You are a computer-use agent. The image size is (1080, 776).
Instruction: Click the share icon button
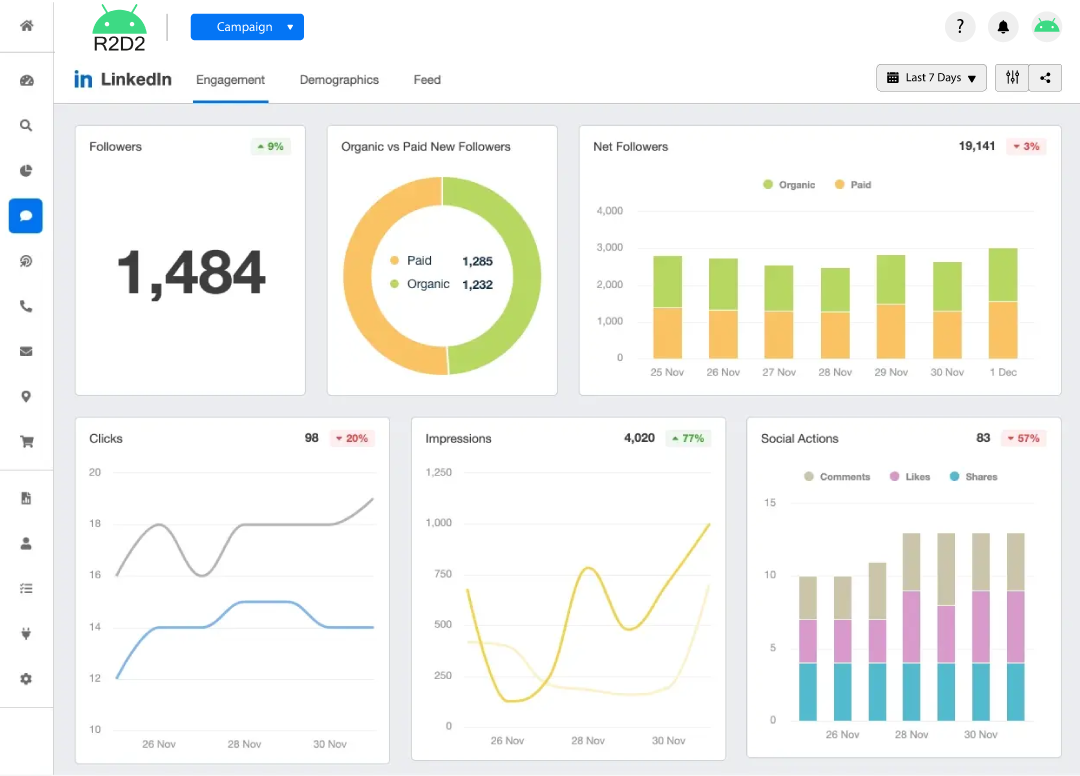(x=1045, y=78)
